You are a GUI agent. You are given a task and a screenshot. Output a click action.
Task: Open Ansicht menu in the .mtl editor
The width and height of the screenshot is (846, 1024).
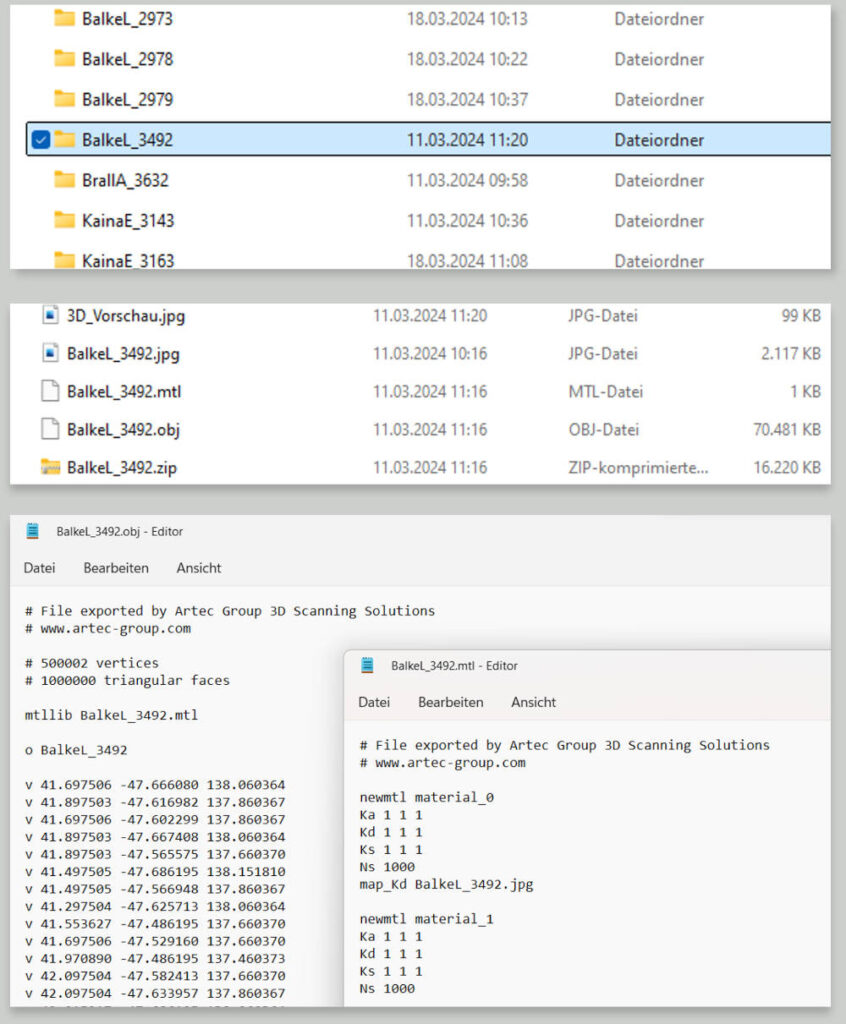pos(534,703)
